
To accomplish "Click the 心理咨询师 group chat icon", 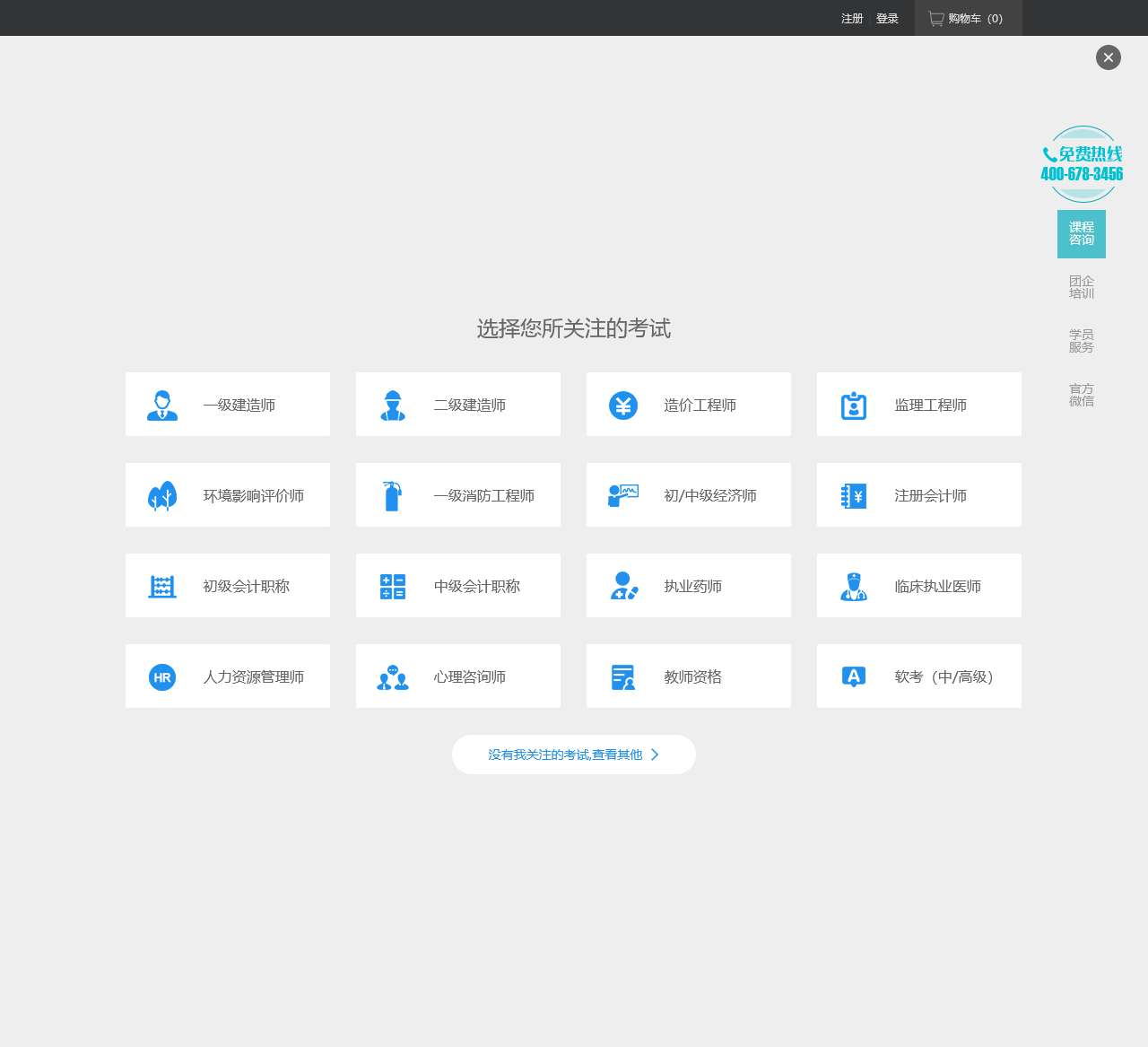I will pyautogui.click(x=393, y=677).
